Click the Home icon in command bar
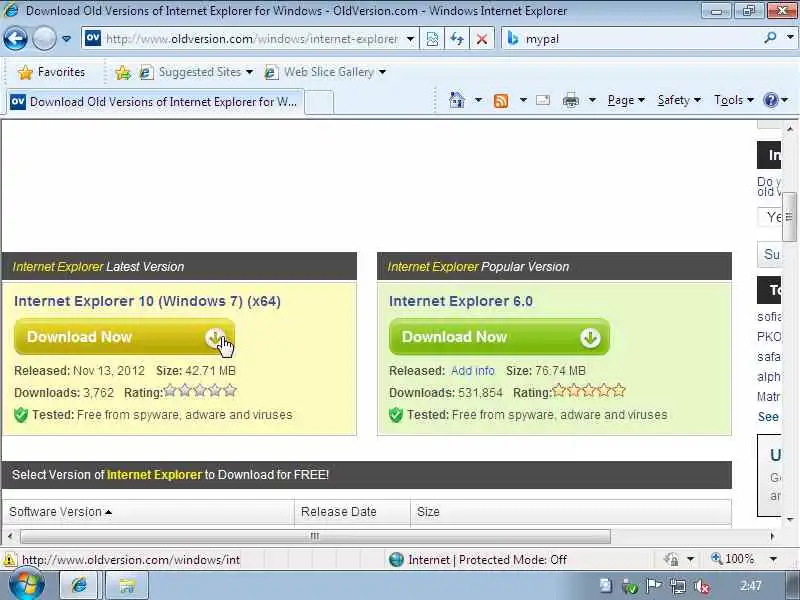 pos(457,100)
